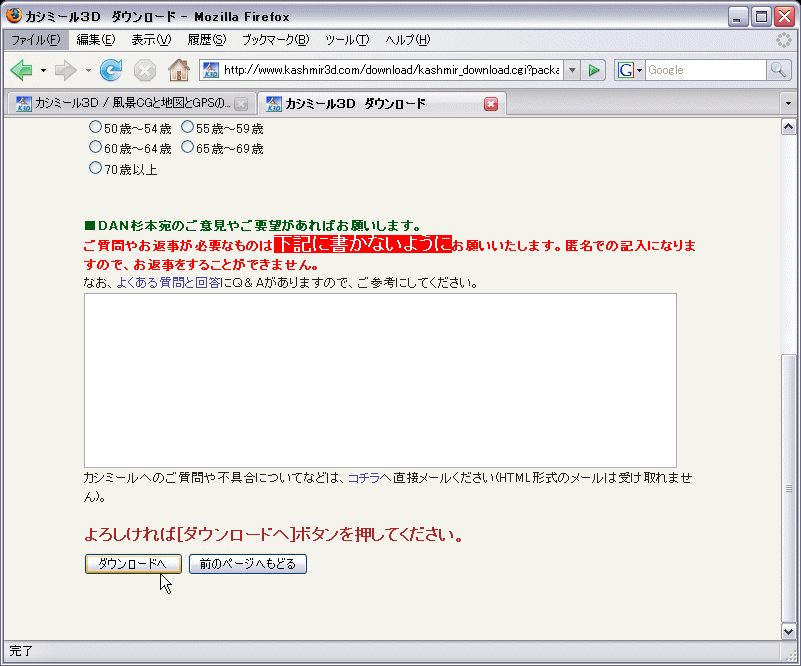Image resolution: width=801 pixels, height=666 pixels.
Task: Click the grey Forward arrow button
Action: coord(65,70)
